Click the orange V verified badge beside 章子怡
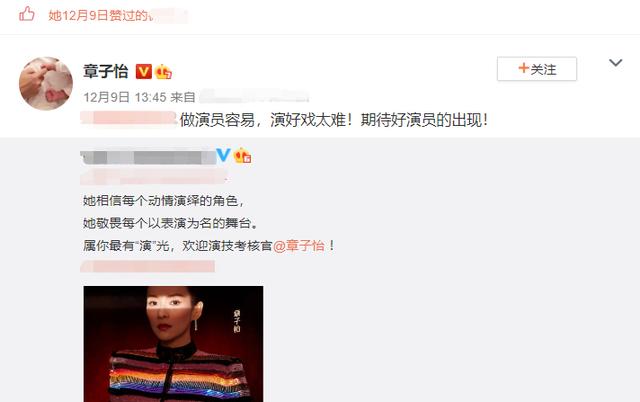The height and width of the screenshot is (402, 640). [x=143, y=71]
